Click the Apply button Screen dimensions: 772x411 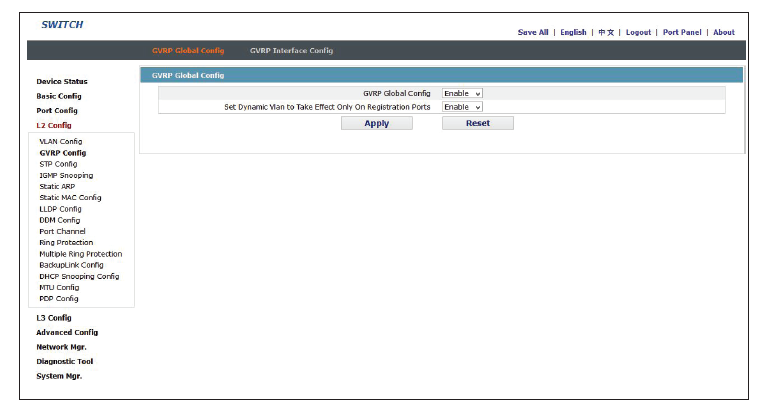click(377, 123)
